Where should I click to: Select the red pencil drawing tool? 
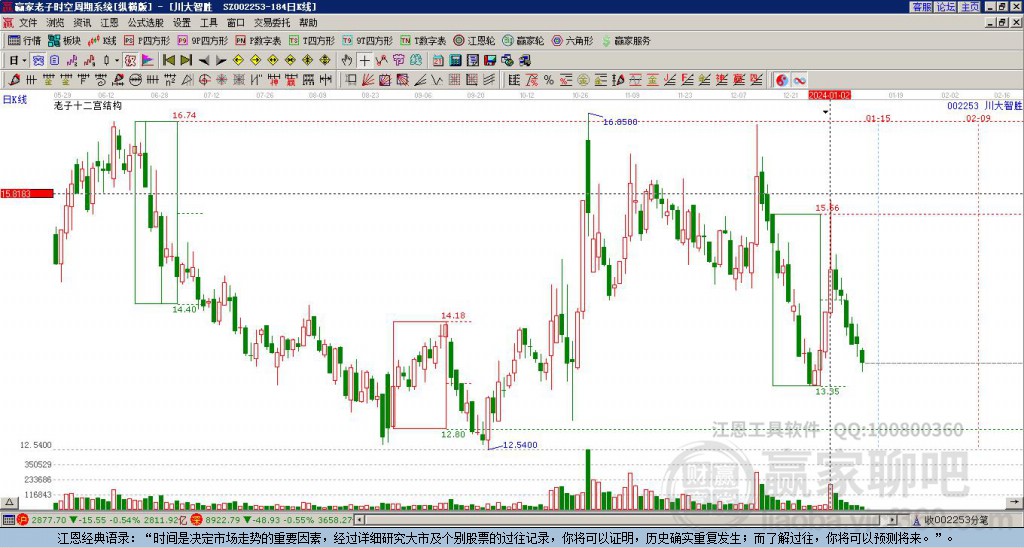13,80
